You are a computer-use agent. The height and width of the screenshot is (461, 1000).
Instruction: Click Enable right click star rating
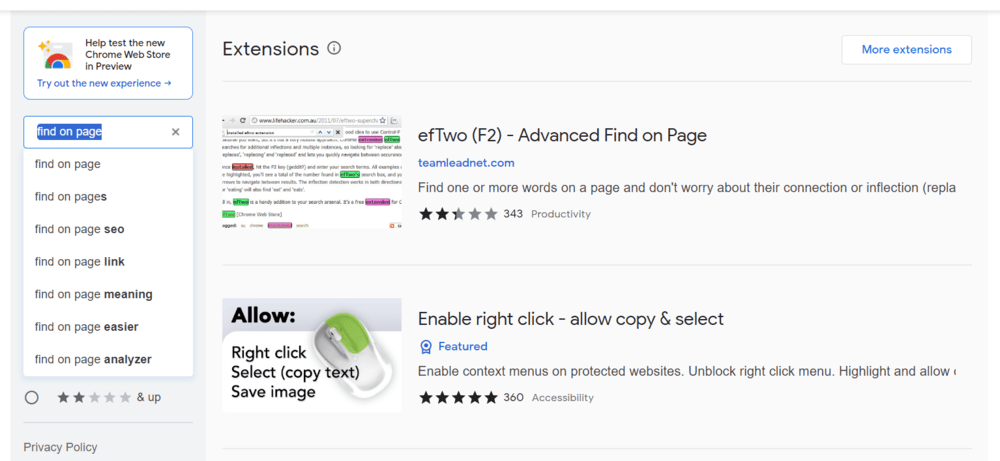pyautogui.click(x=457, y=397)
